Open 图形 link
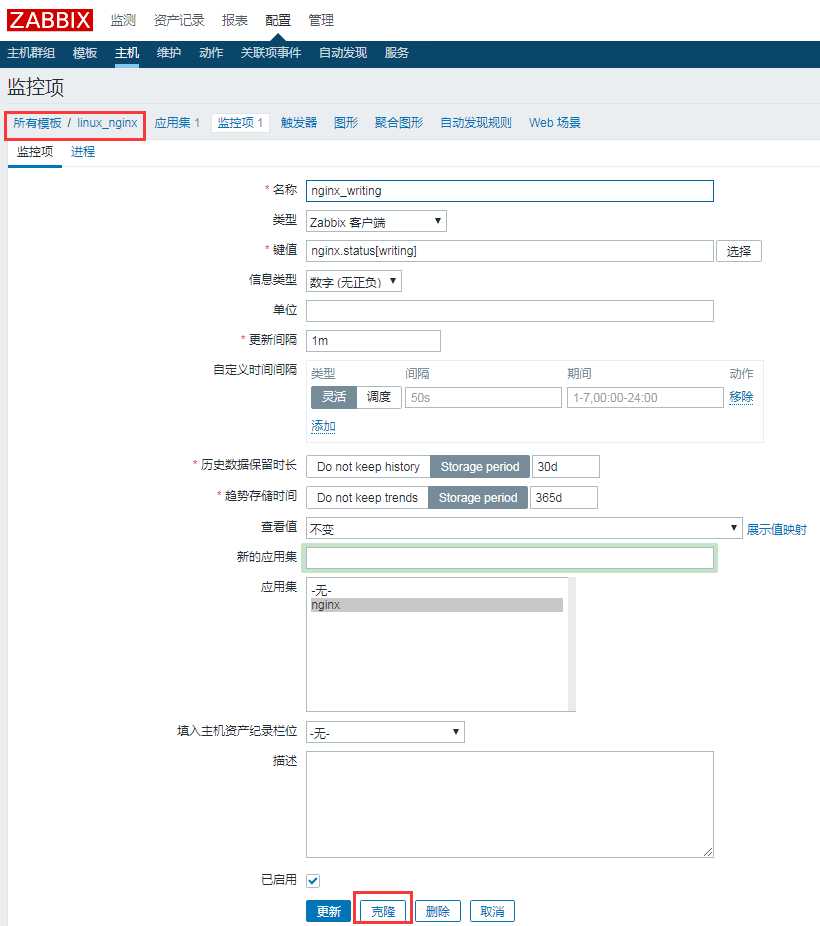 346,123
